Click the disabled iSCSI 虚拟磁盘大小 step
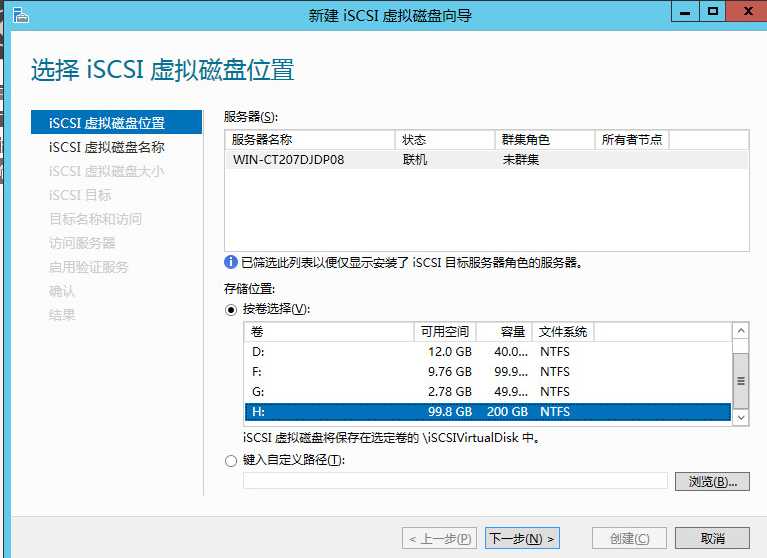This screenshot has width=767, height=558. pyautogui.click(x=107, y=171)
